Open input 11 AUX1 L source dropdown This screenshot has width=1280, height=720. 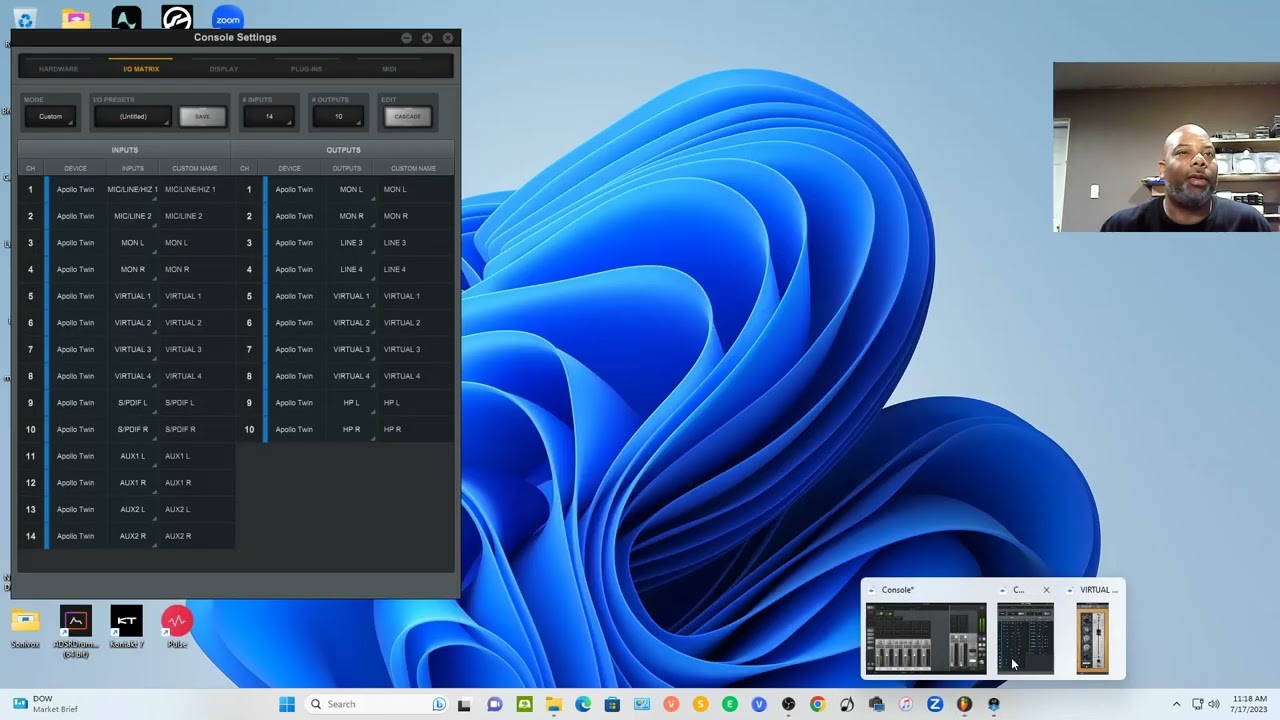[x=133, y=456]
